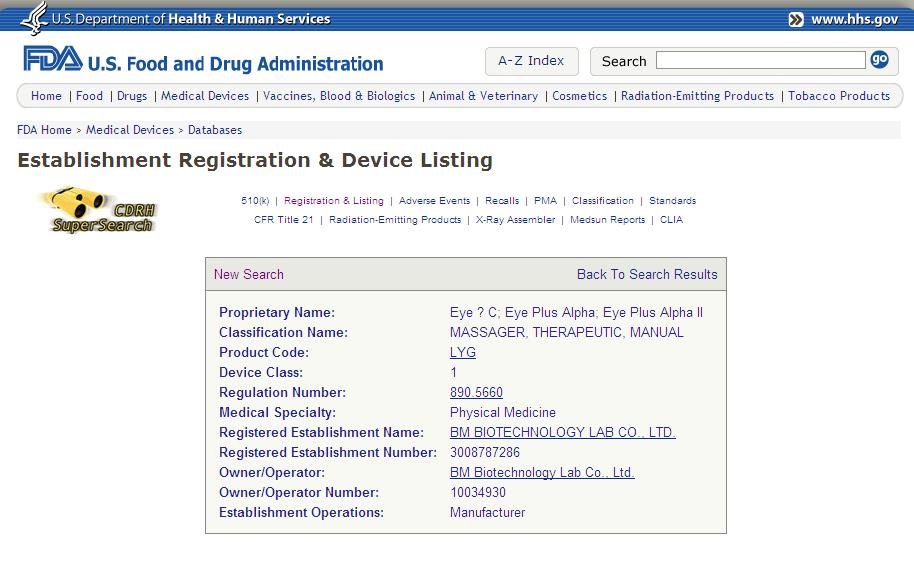
Task: Click Back To Search Results
Action: pos(647,274)
